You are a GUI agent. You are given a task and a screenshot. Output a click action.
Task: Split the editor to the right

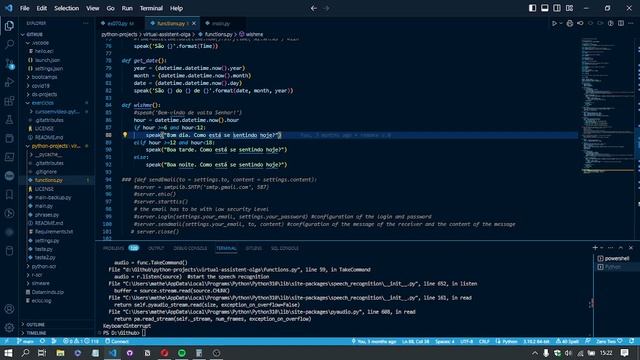point(621,24)
